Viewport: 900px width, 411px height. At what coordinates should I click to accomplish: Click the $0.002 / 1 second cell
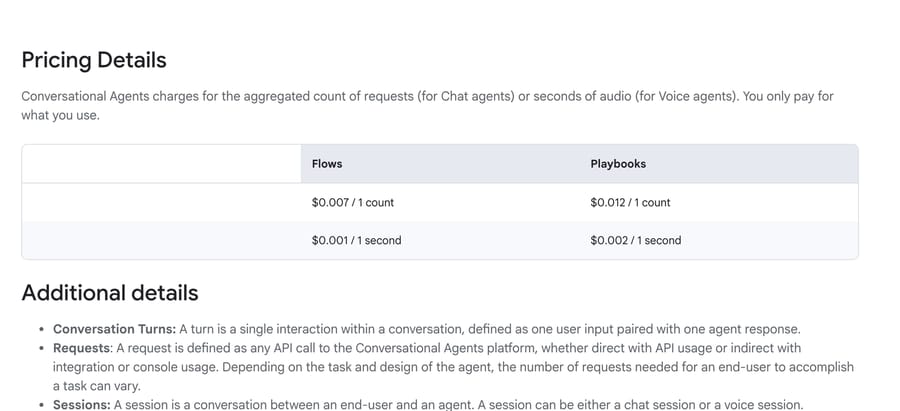point(719,241)
